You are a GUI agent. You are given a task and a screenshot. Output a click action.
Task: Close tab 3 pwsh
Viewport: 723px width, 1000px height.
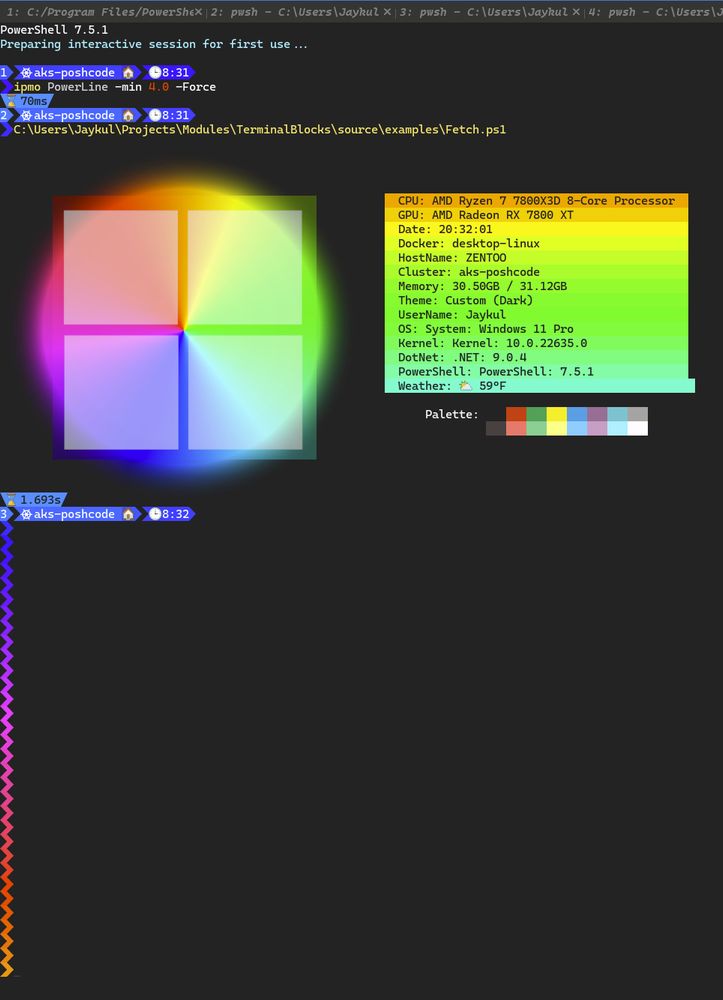click(x=576, y=11)
